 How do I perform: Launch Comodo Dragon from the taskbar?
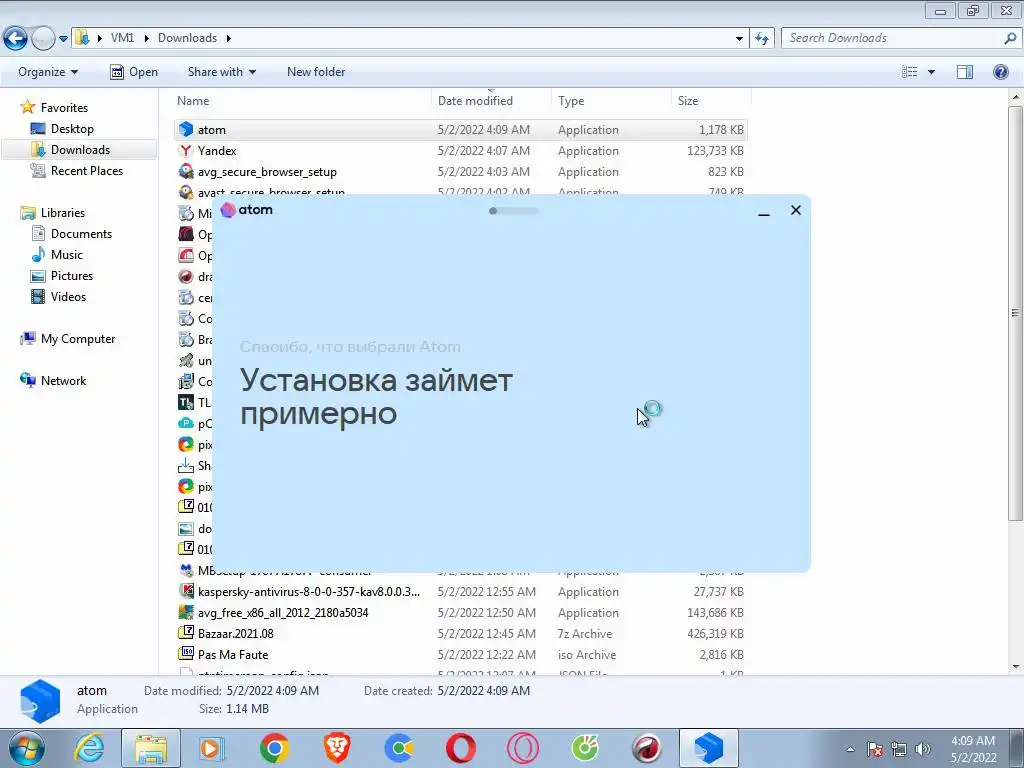[x=647, y=748]
